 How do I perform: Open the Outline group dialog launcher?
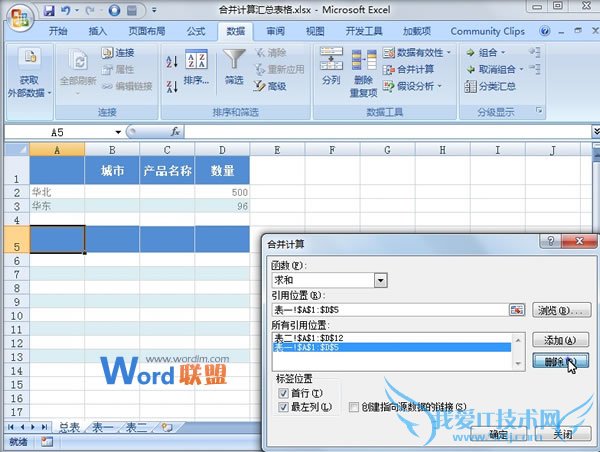coord(539,111)
